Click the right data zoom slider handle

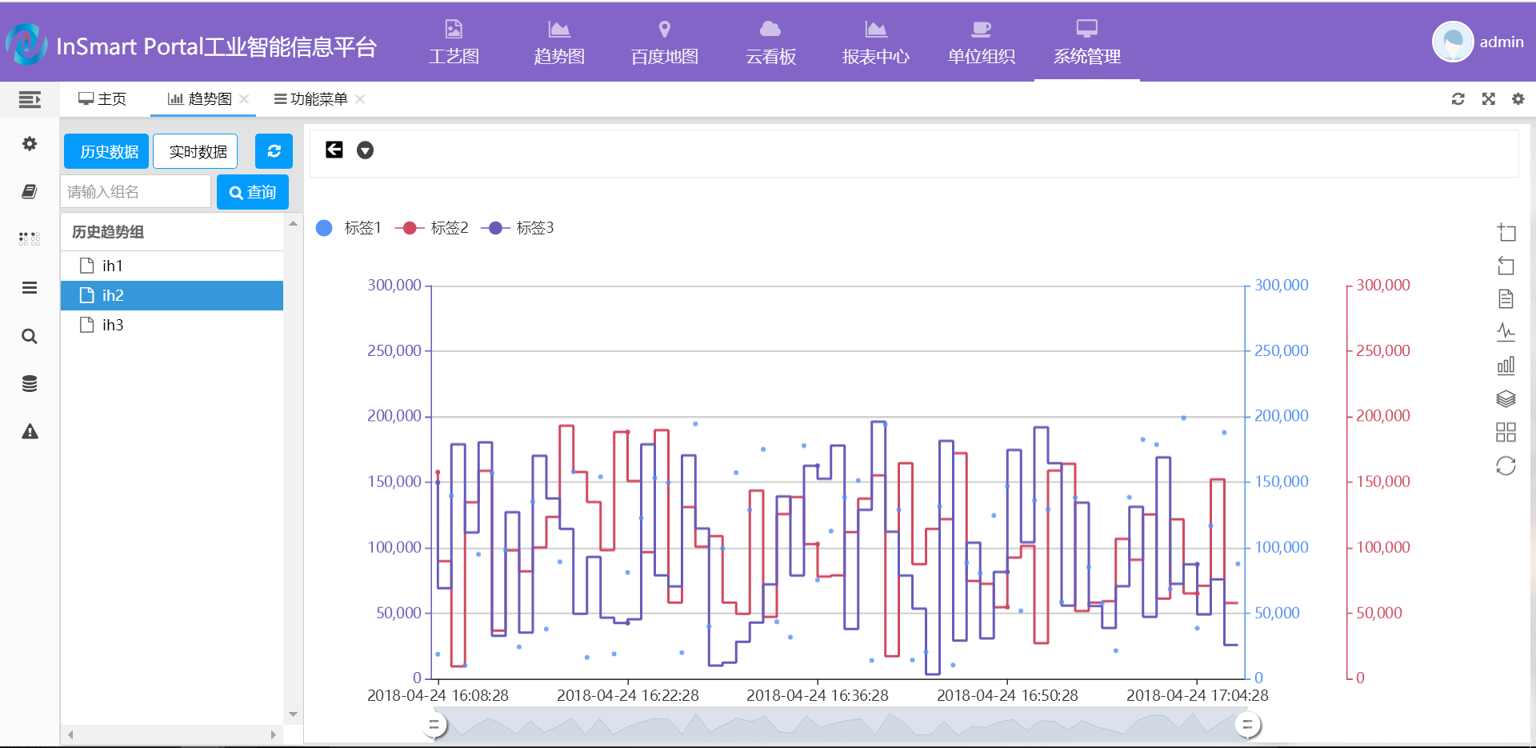click(1247, 724)
